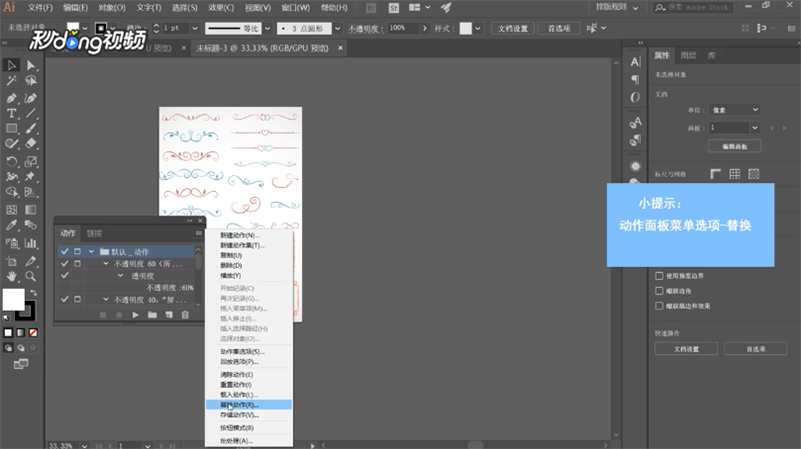Collapse the 默认_动作 action set
The width and height of the screenshot is (801, 449).
91,251
